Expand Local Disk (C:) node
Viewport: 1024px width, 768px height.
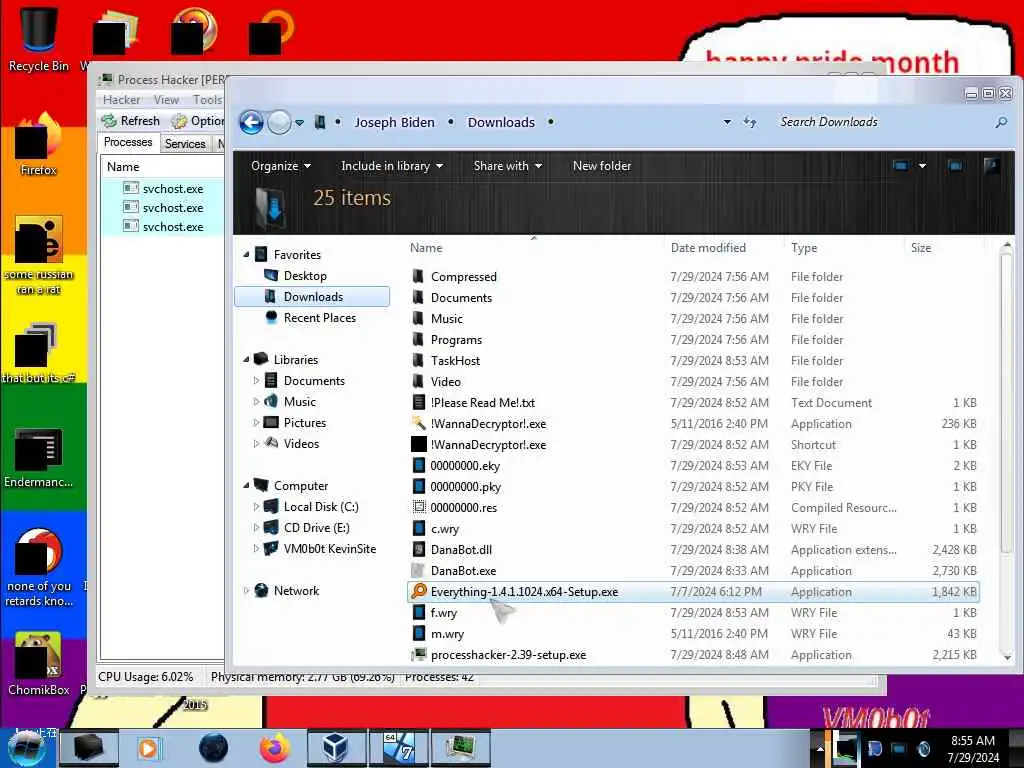pyautogui.click(x=256, y=507)
